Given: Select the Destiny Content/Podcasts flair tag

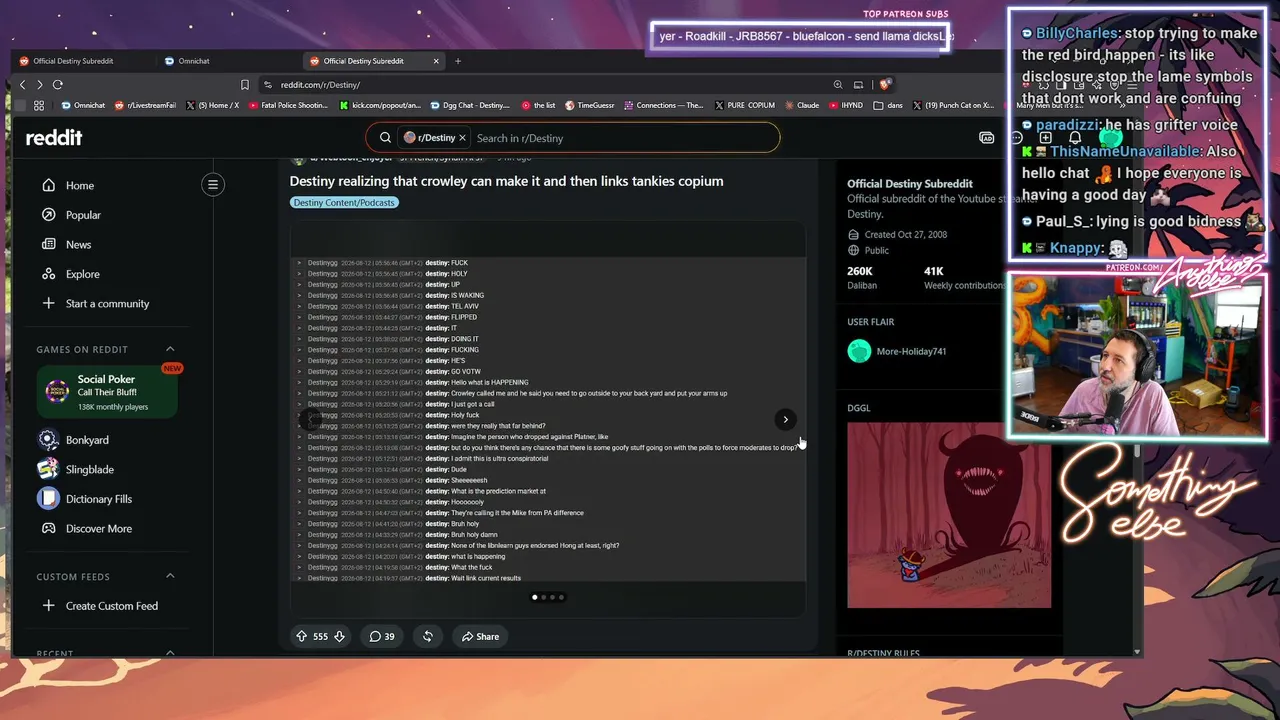Looking at the screenshot, I should [x=344, y=203].
